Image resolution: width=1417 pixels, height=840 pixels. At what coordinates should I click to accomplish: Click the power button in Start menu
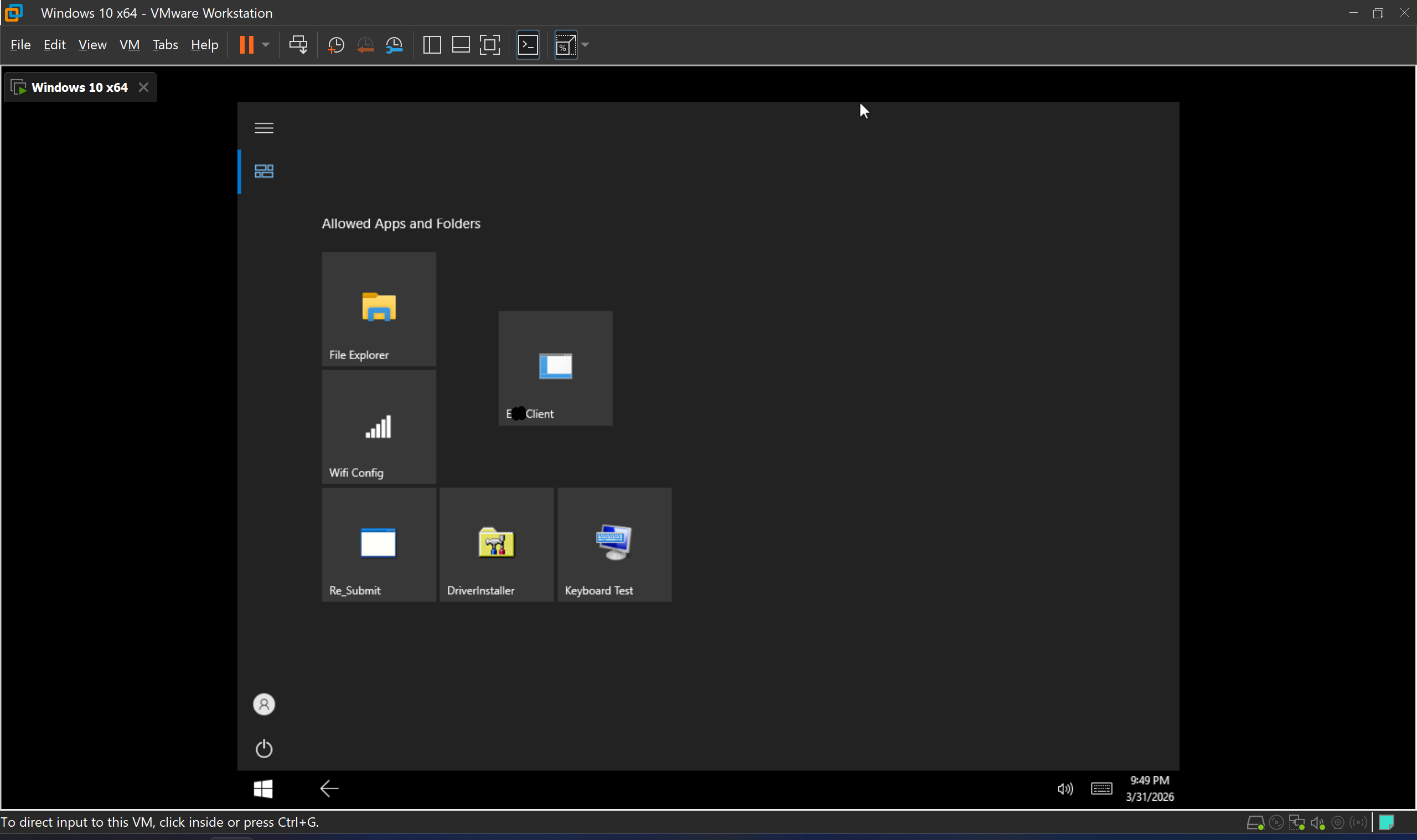[x=264, y=748]
